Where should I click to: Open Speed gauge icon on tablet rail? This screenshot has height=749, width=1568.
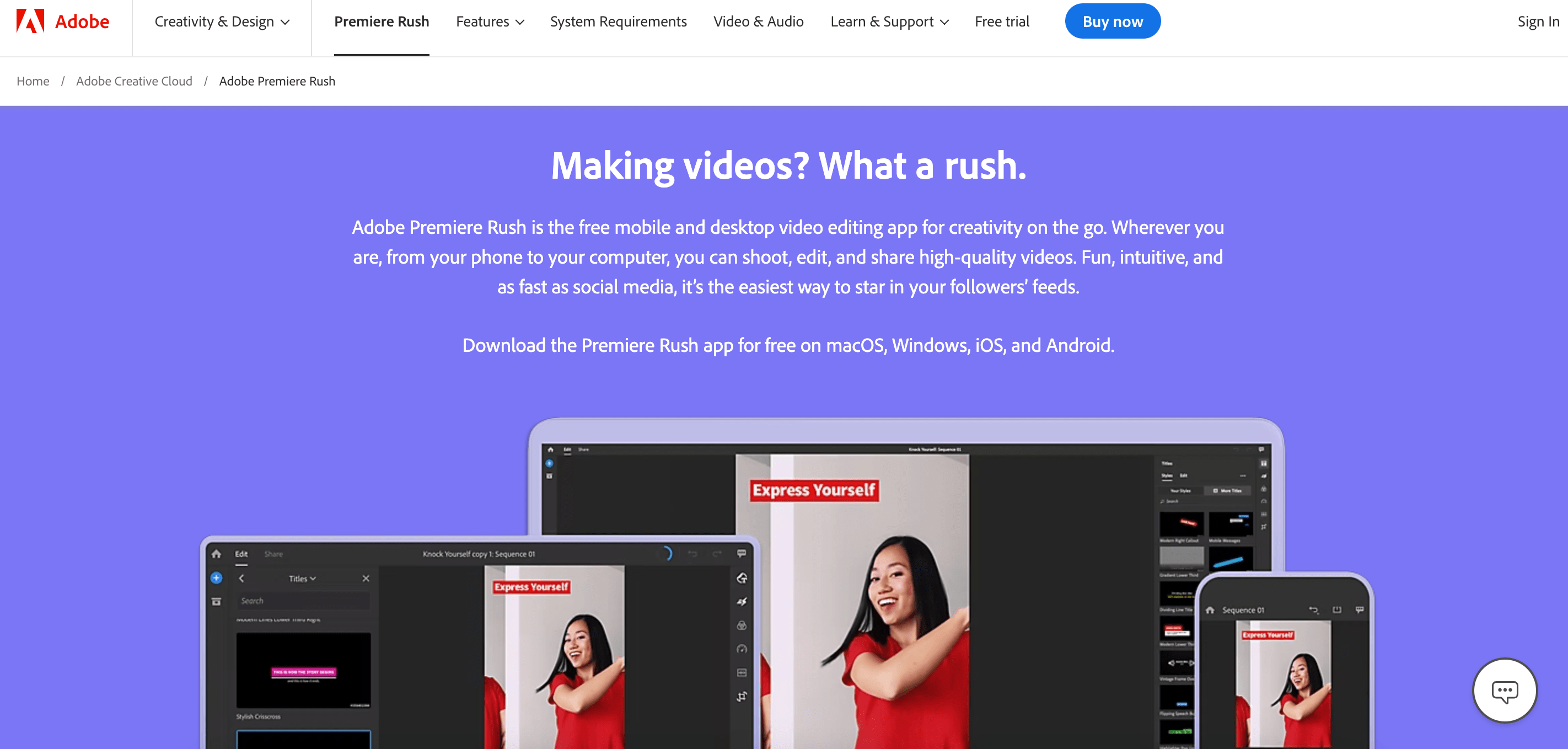point(742,649)
